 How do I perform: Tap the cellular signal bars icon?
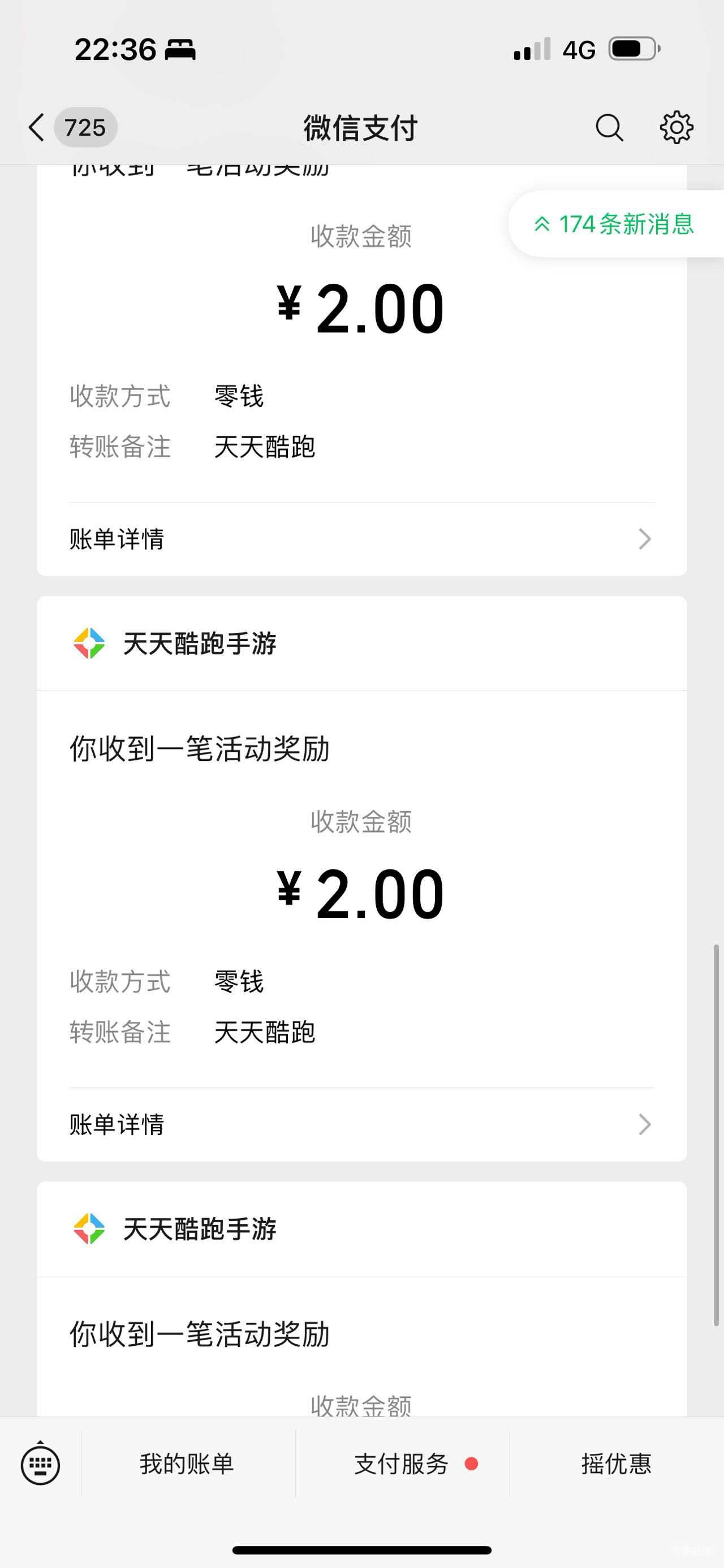[x=532, y=49]
